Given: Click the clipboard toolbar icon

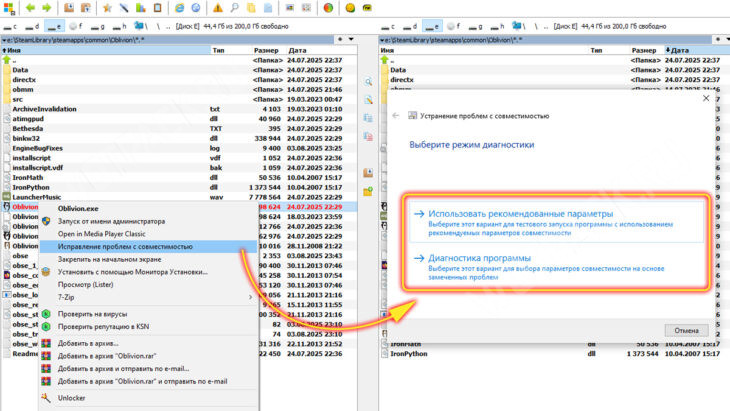Looking at the screenshot, I should [x=157, y=8].
